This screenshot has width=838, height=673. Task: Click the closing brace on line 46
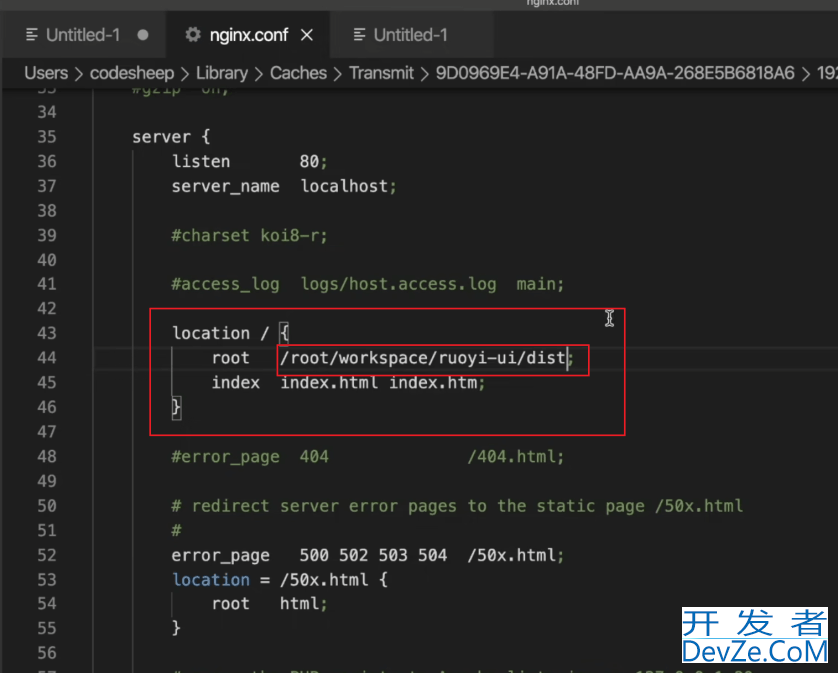pos(176,407)
